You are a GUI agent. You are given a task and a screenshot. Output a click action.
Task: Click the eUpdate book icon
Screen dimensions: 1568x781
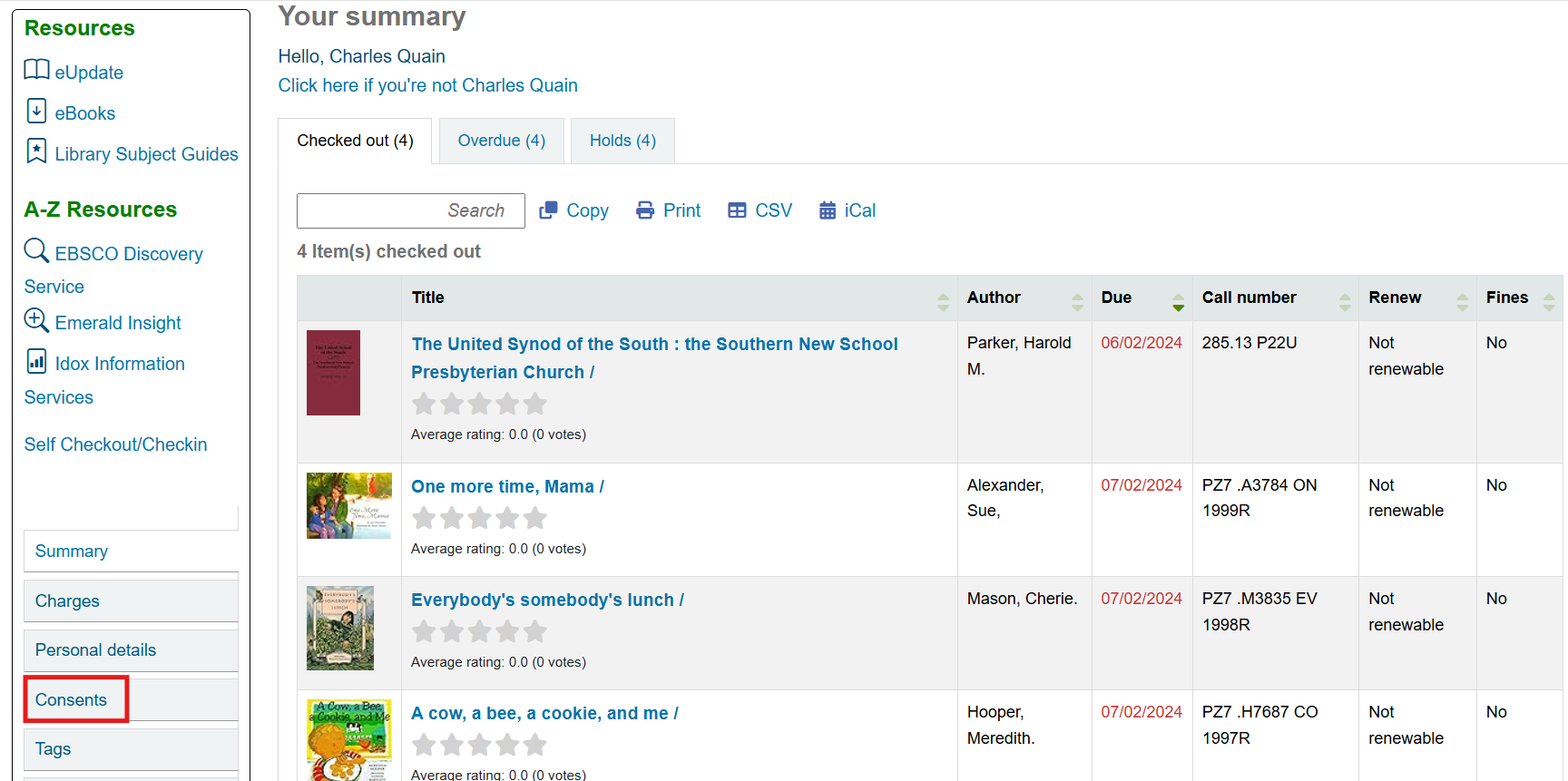[x=36, y=70]
